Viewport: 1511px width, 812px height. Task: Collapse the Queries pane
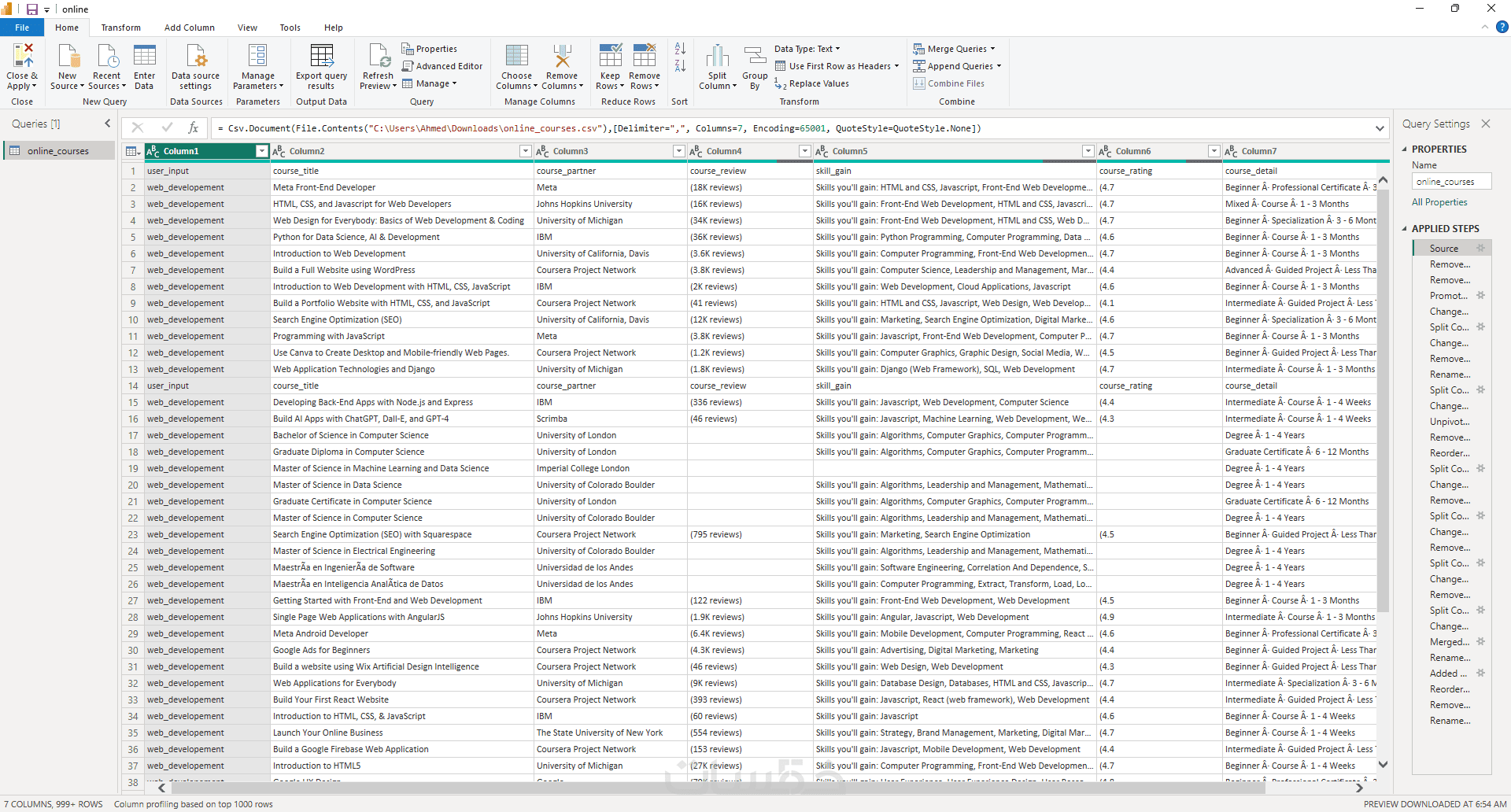(108, 124)
